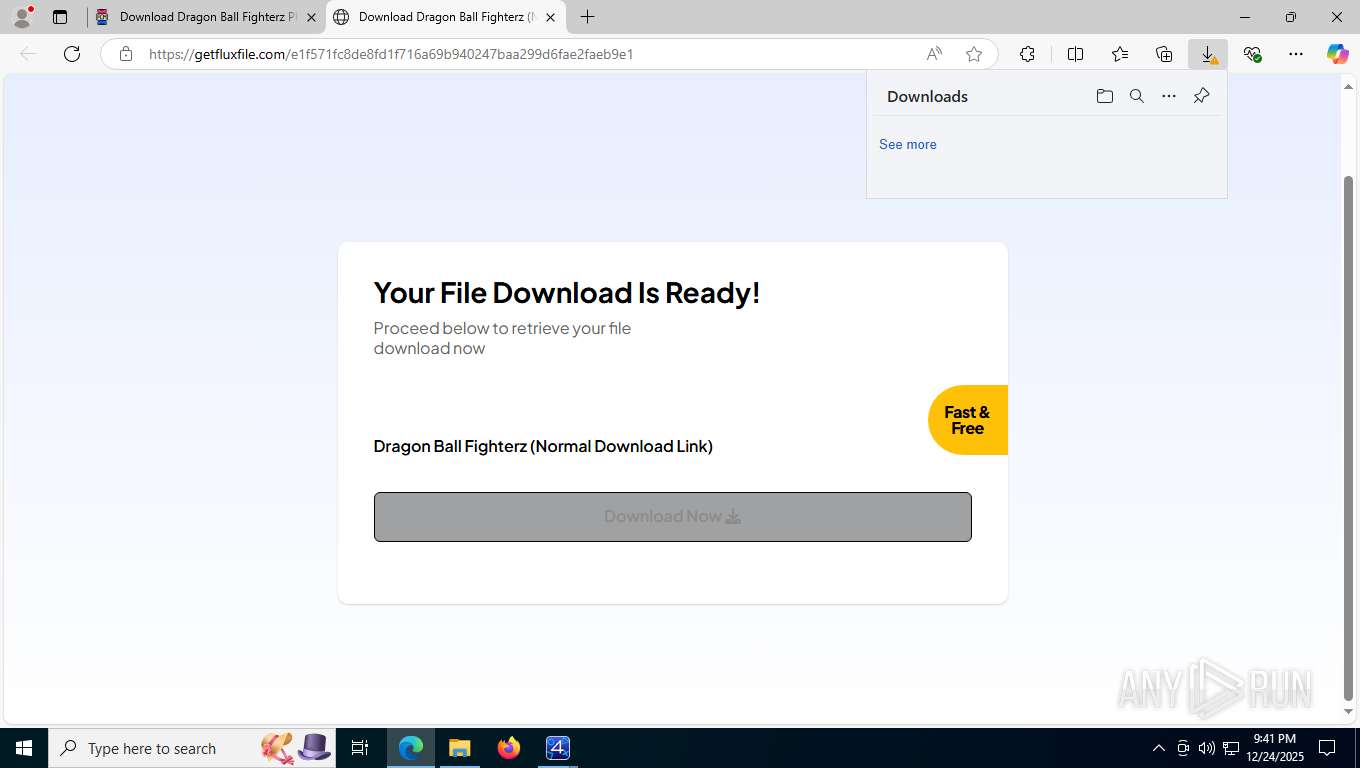This screenshot has height=768, width=1360.
Task: Open the clock showing 9:41 PM
Action: (x=1275, y=748)
